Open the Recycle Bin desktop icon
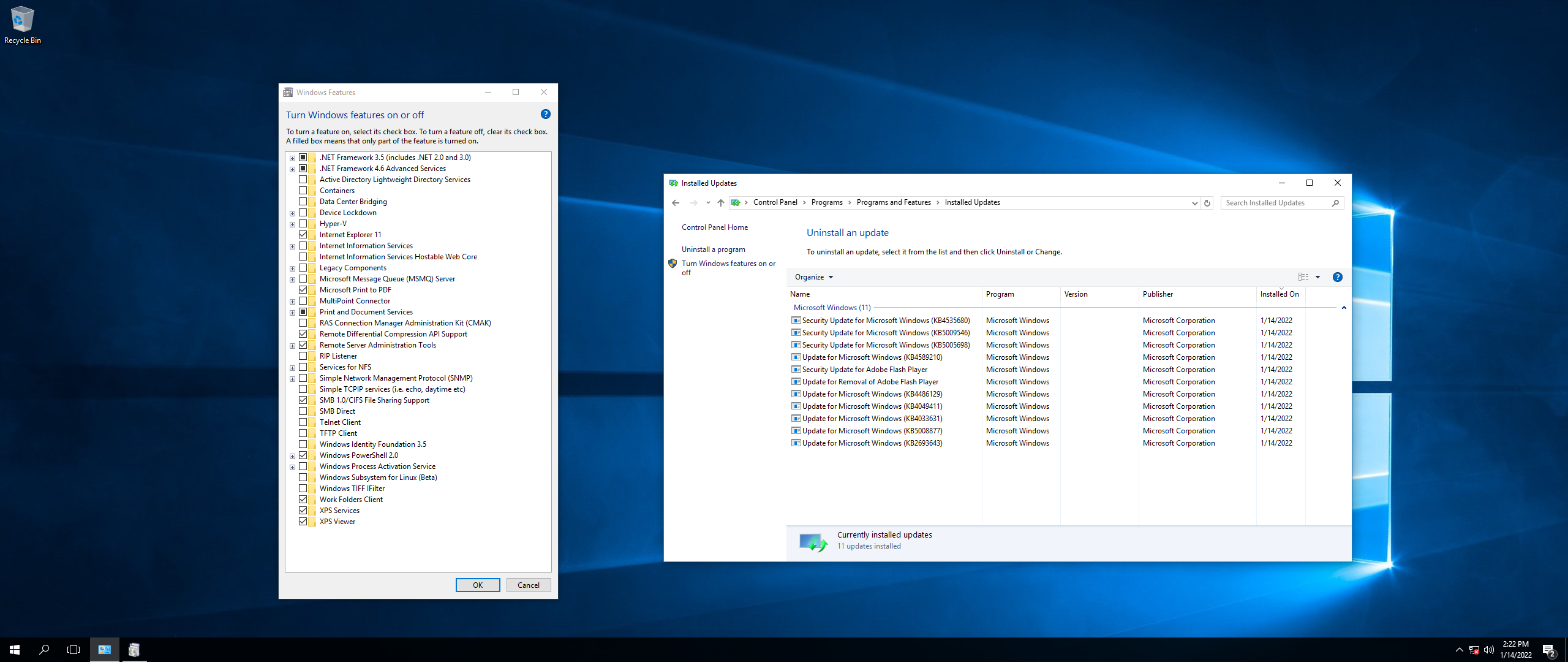This screenshot has height=662, width=1568. point(22,26)
